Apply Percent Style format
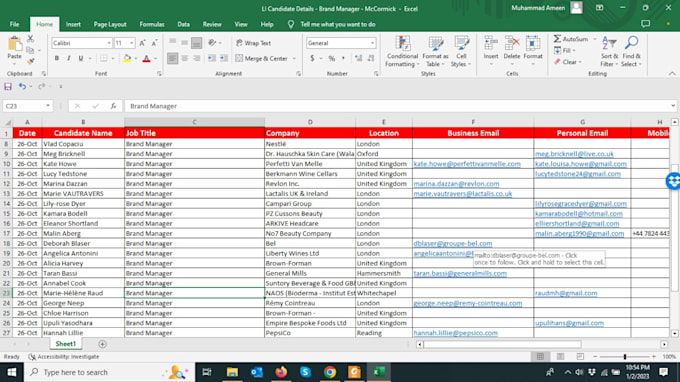The height and width of the screenshot is (382, 680). [x=332, y=59]
